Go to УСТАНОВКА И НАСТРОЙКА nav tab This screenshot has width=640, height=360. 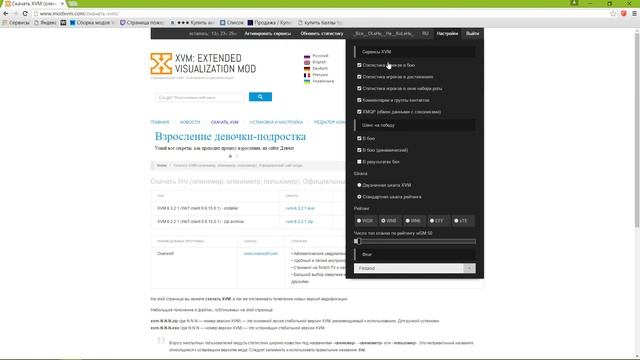click(276, 122)
